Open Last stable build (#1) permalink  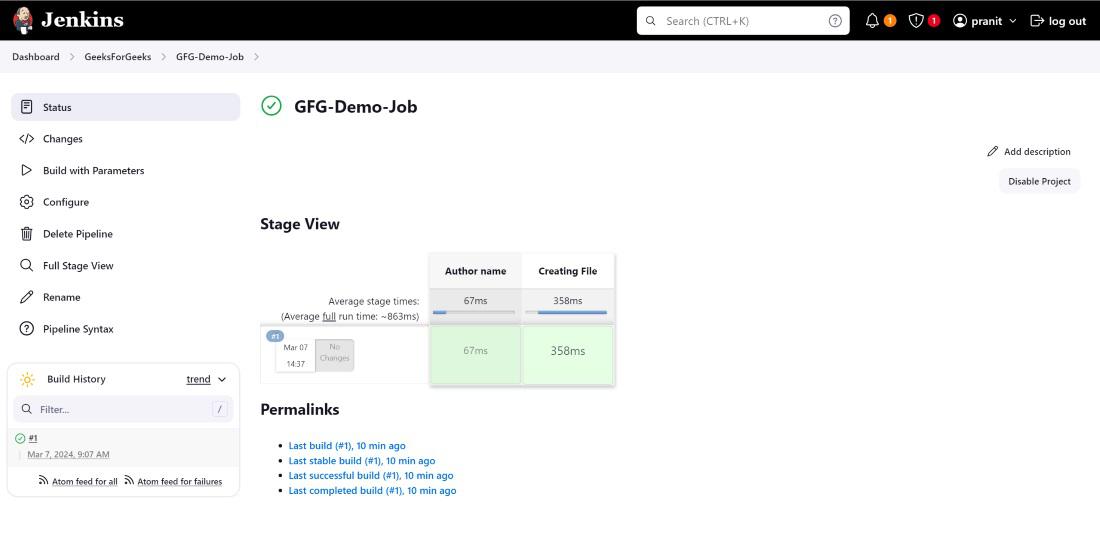(362, 461)
